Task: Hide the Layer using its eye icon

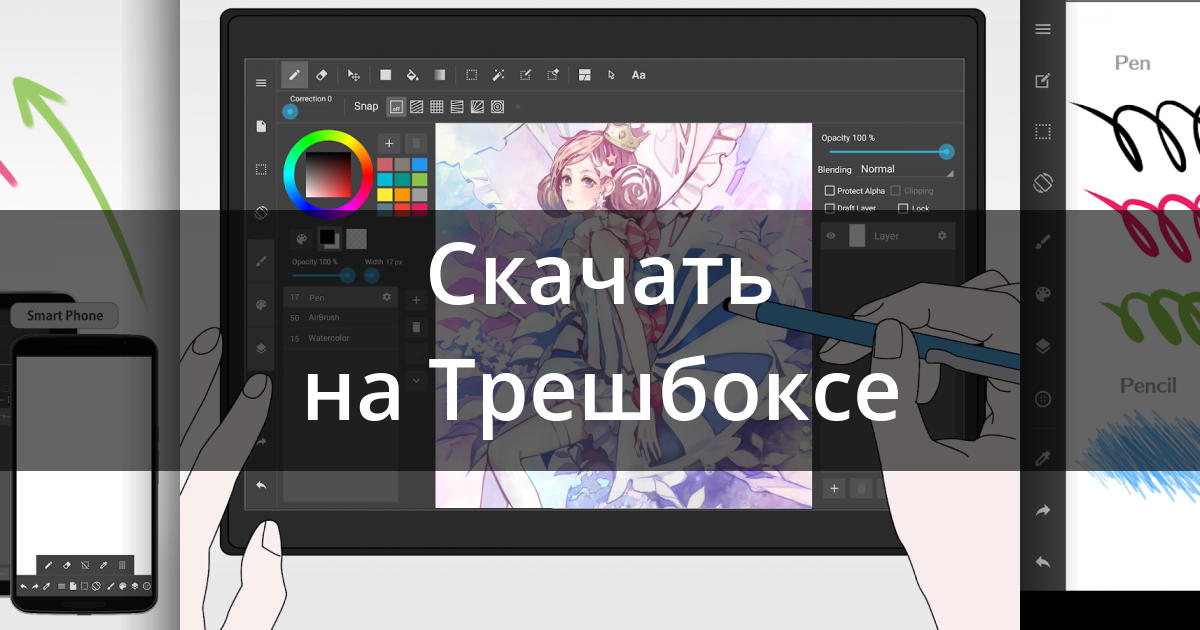Action: (x=831, y=236)
